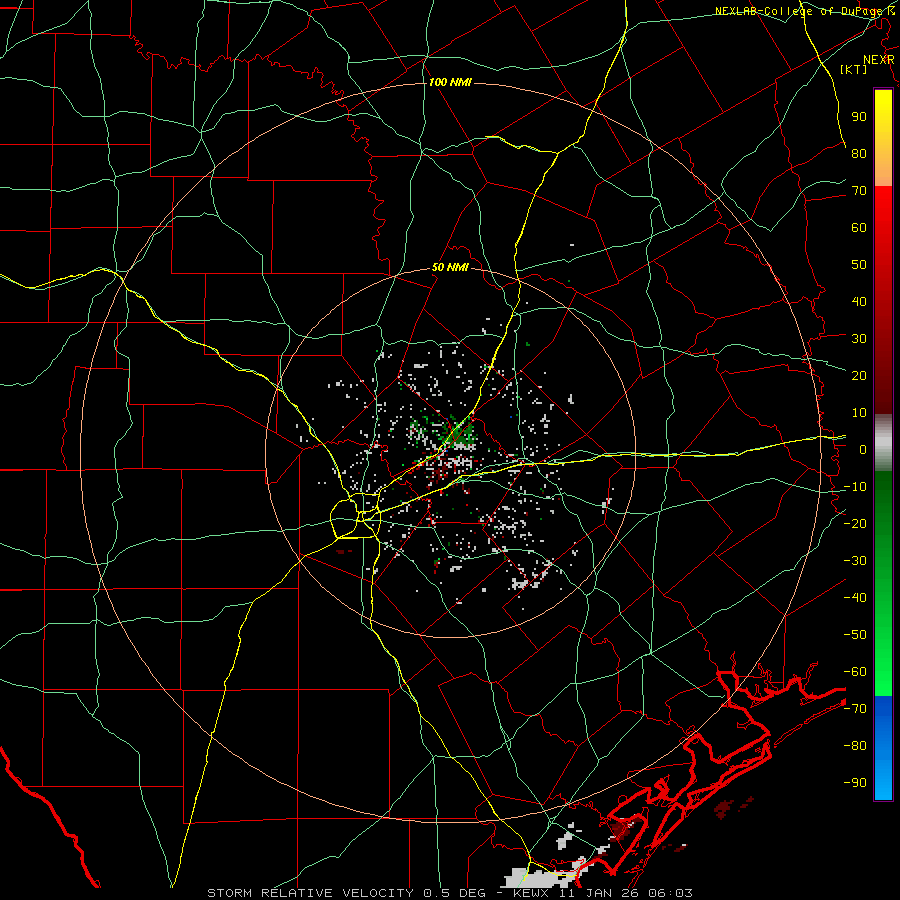Click the -70 value on the velocity scale

click(855, 709)
